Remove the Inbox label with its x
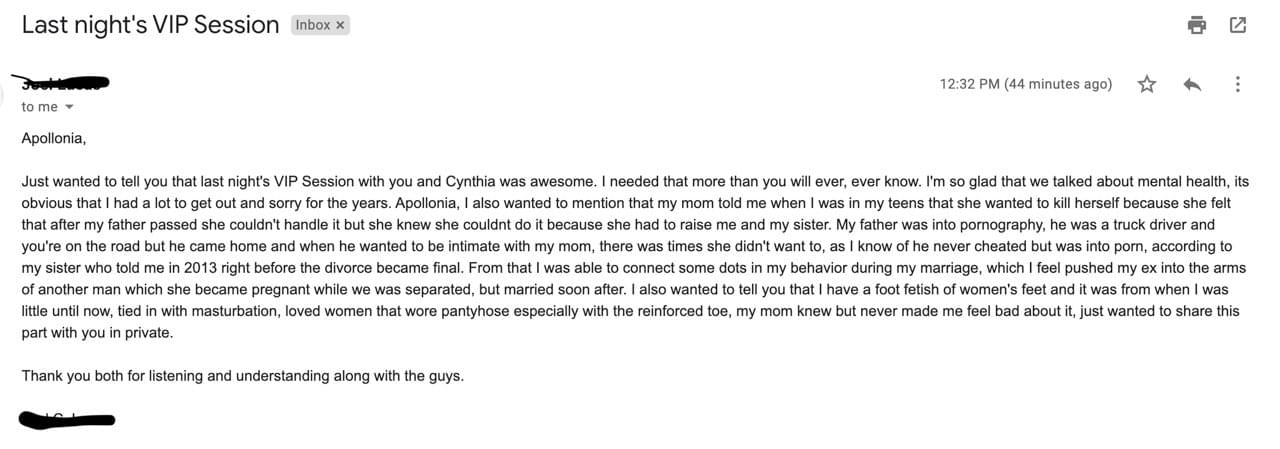 click(340, 26)
